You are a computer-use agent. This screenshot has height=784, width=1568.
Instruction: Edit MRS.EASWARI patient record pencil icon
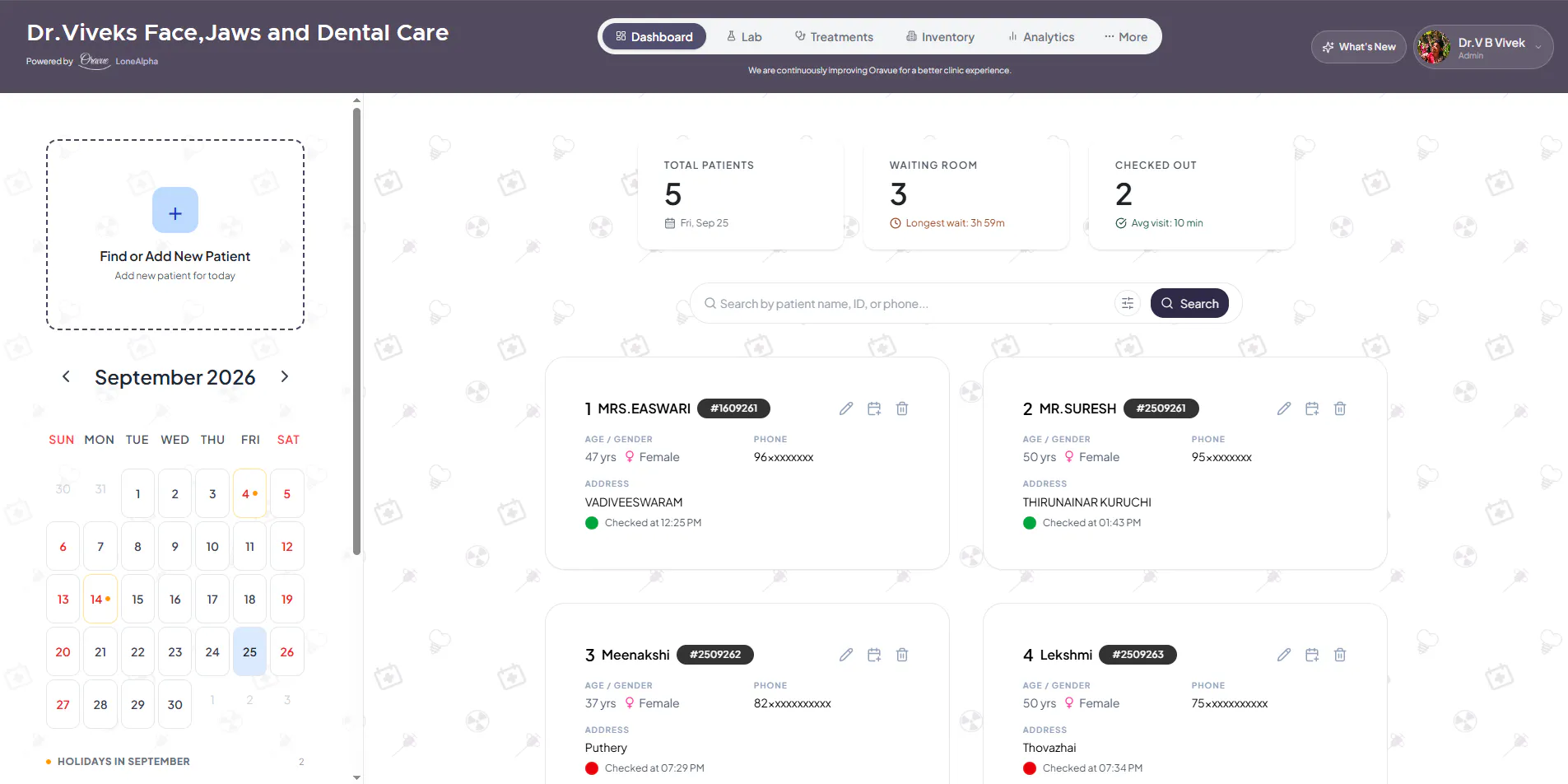click(846, 408)
